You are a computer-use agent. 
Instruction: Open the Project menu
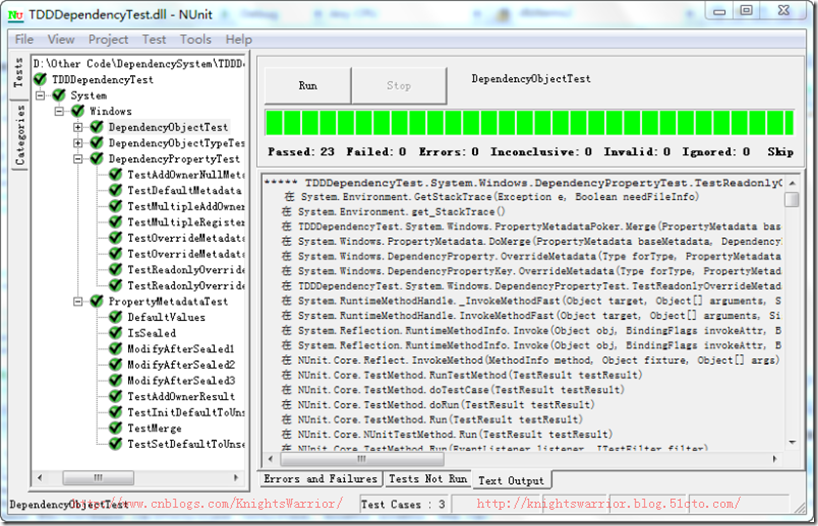(108, 39)
